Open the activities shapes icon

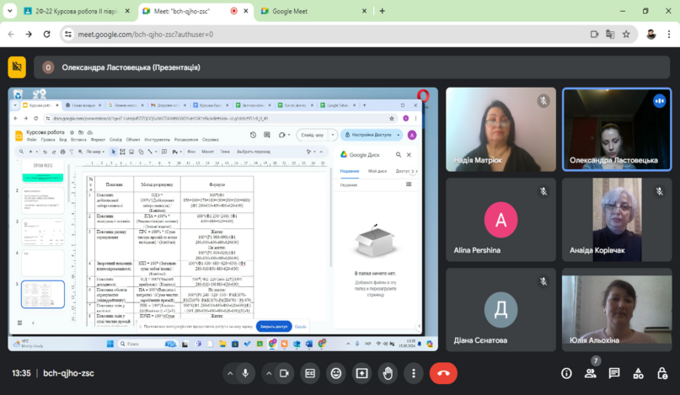[x=638, y=373]
